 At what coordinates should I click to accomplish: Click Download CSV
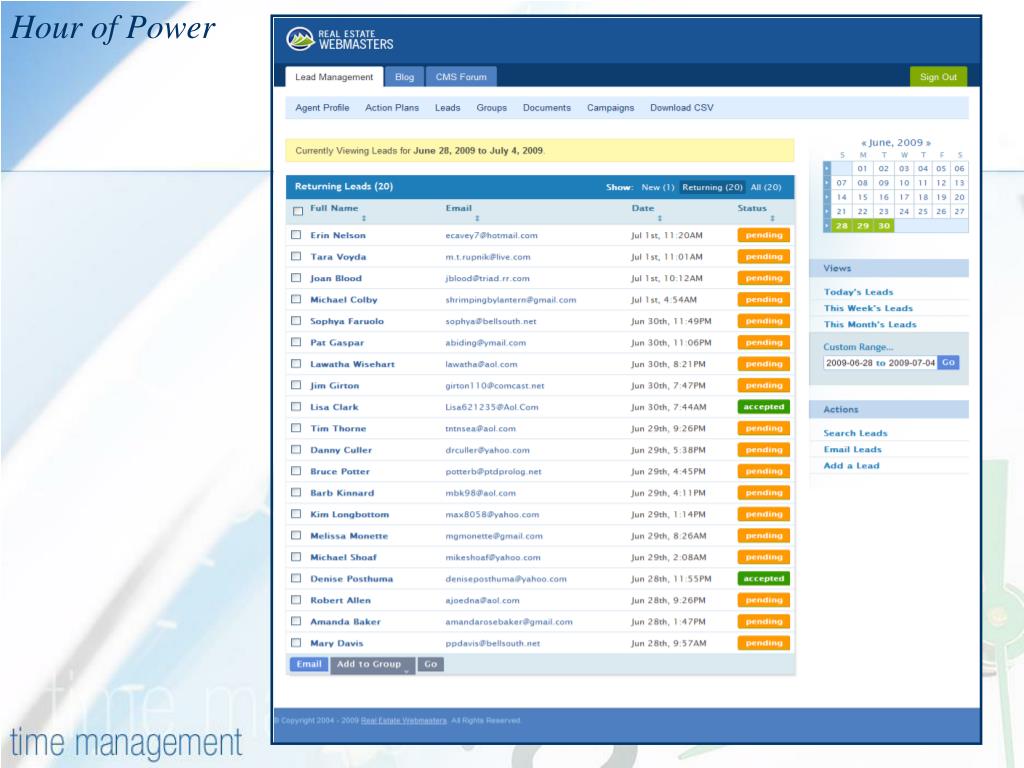click(681, 108)
